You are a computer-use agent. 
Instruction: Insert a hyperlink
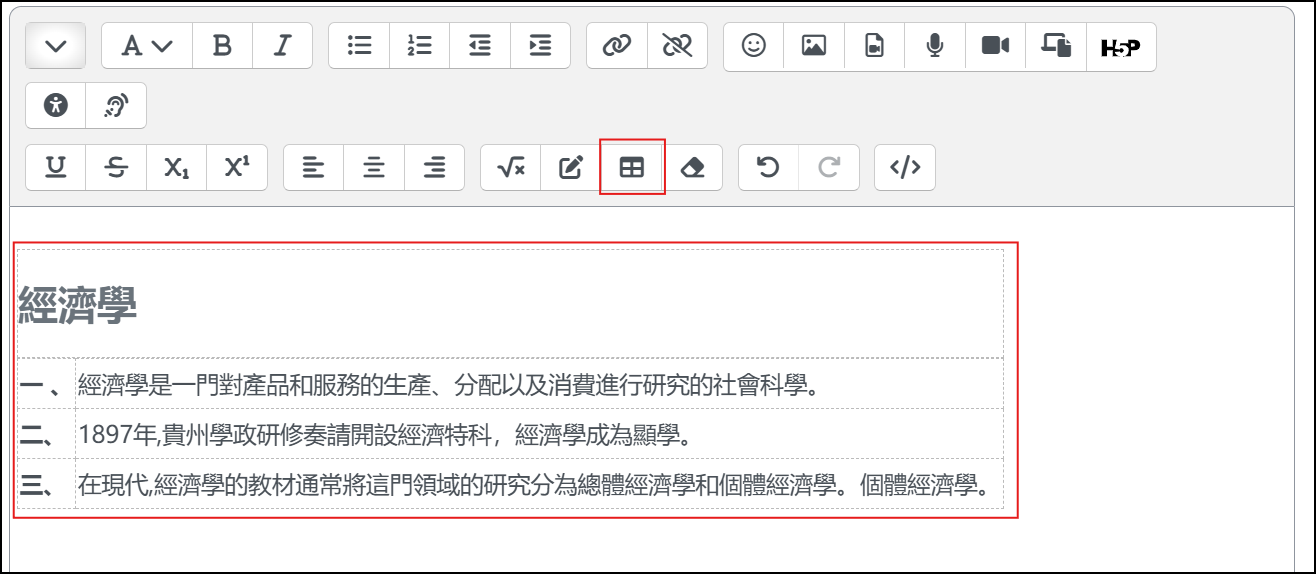pyautogui.click(x=617, y=46)
